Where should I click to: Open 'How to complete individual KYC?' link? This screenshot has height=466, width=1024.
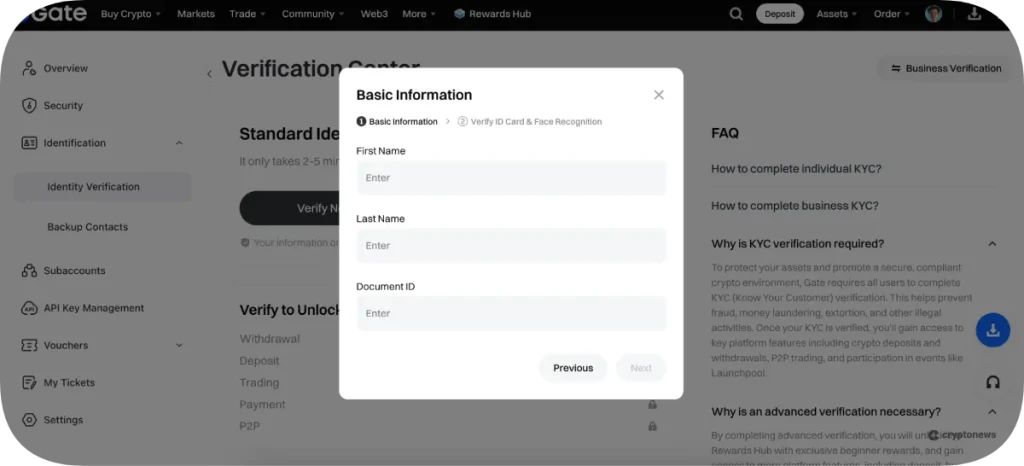click(x=796, y=168)
